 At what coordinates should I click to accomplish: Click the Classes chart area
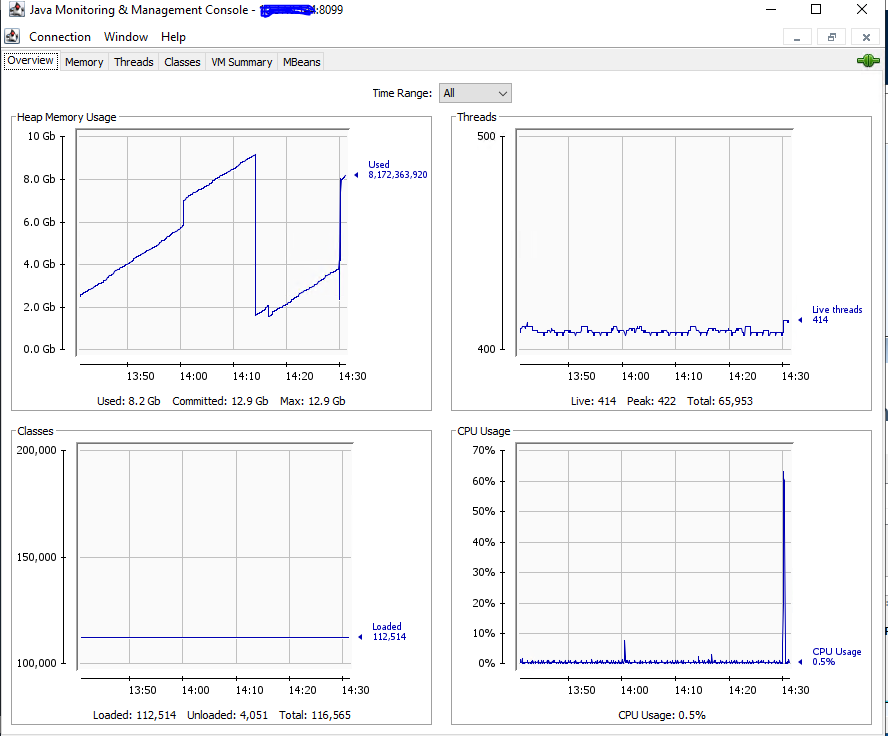point(215,555)
